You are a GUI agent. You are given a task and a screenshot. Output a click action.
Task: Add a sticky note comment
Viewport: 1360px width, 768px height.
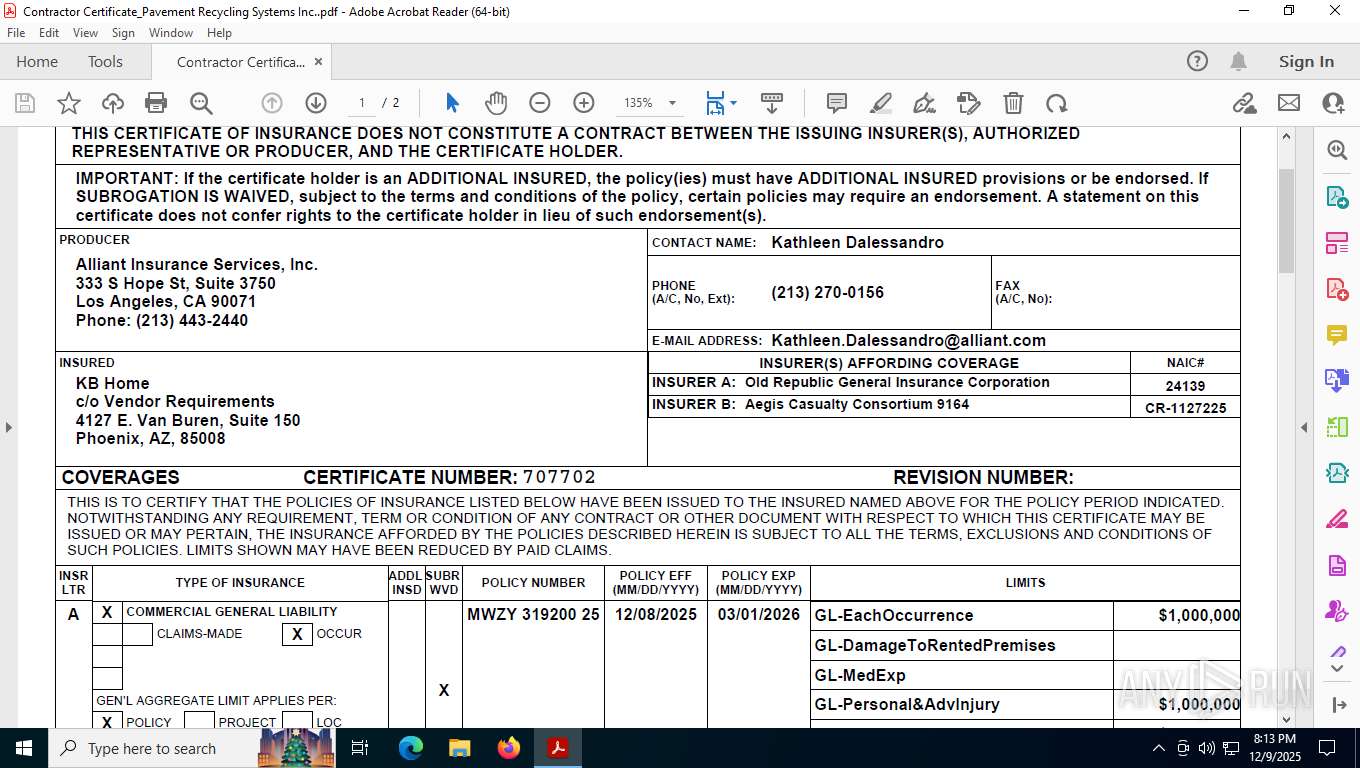837,103
